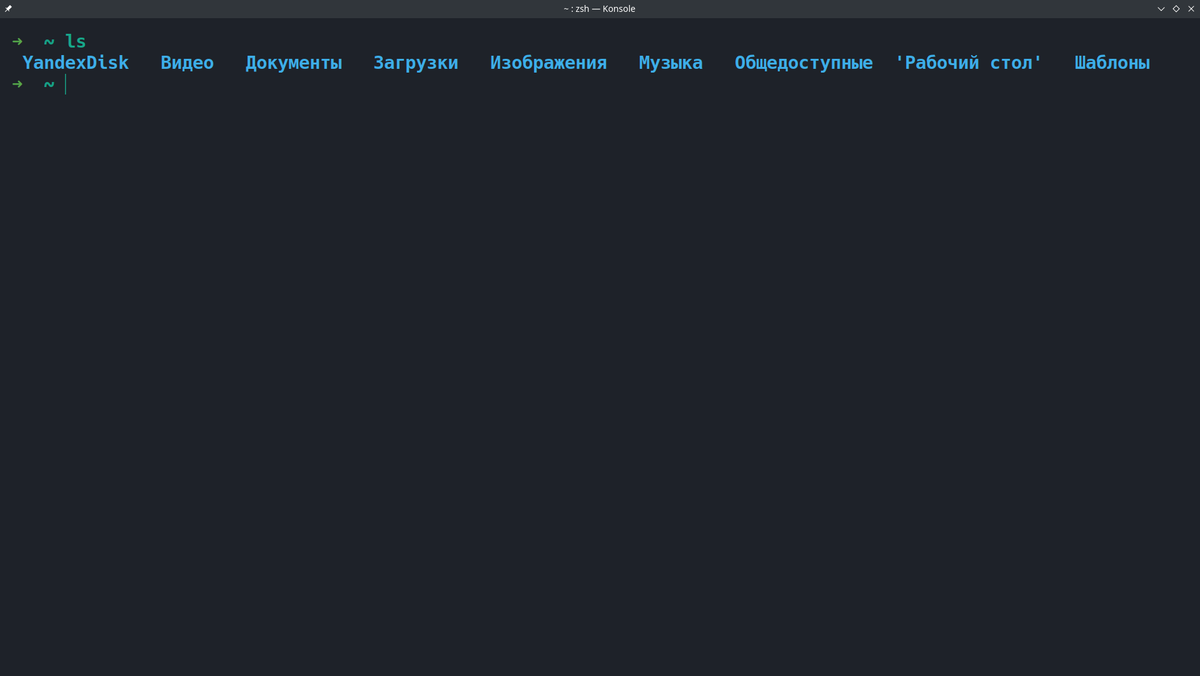Select the Загрузки folder name
1200x676 pixels.
[415, 62]
